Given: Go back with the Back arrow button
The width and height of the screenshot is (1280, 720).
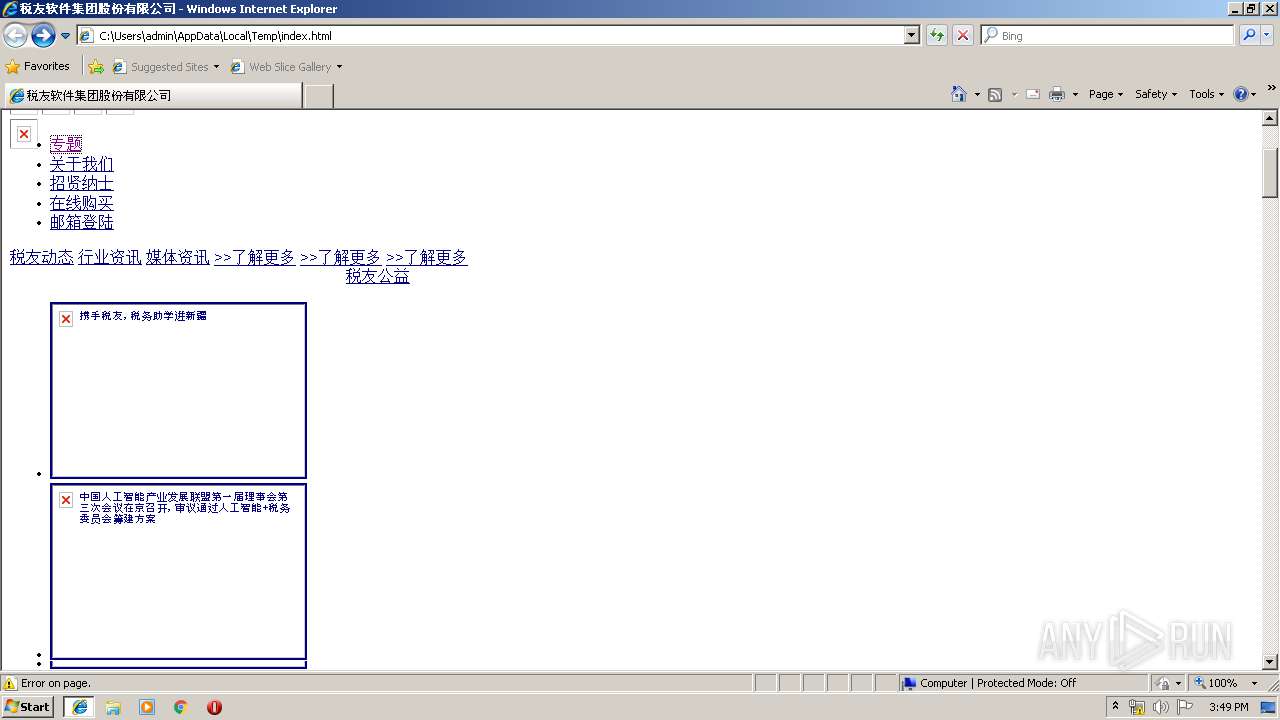Looking at the screenshot, I should pos(15,36).
